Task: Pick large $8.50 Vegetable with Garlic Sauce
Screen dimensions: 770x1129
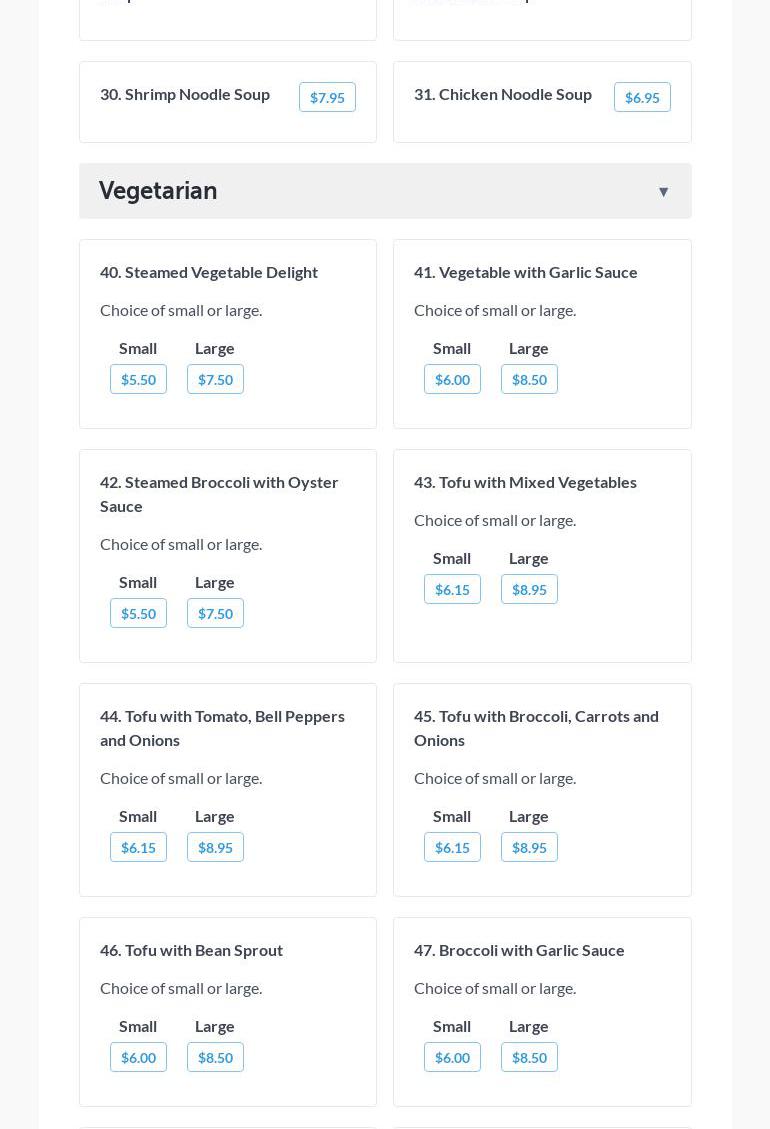Action: click(529, 379)
